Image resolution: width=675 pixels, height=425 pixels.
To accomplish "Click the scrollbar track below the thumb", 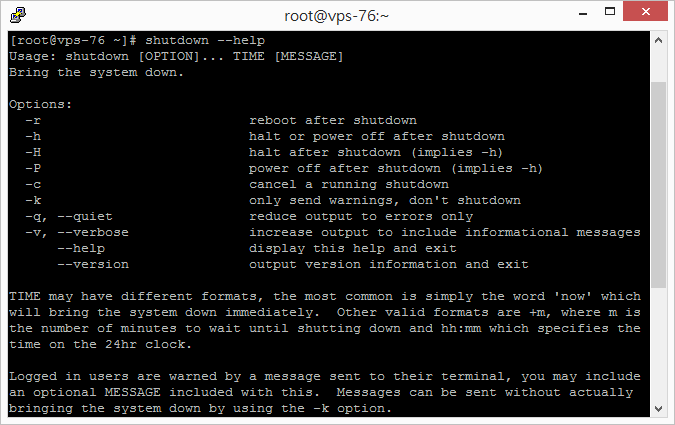I will 658,344.
